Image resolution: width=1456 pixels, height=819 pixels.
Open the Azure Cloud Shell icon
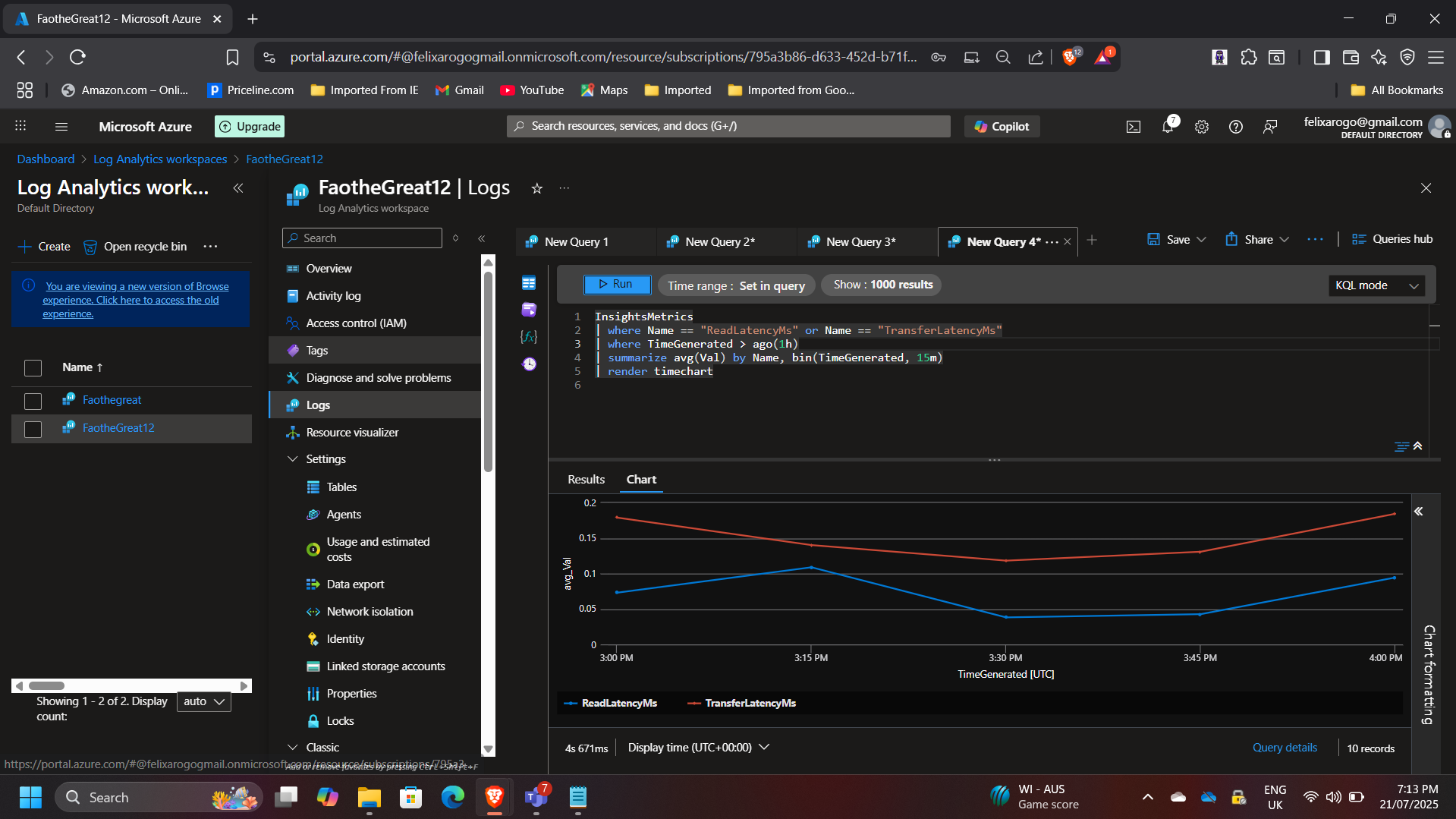(x=1133, y=127)
